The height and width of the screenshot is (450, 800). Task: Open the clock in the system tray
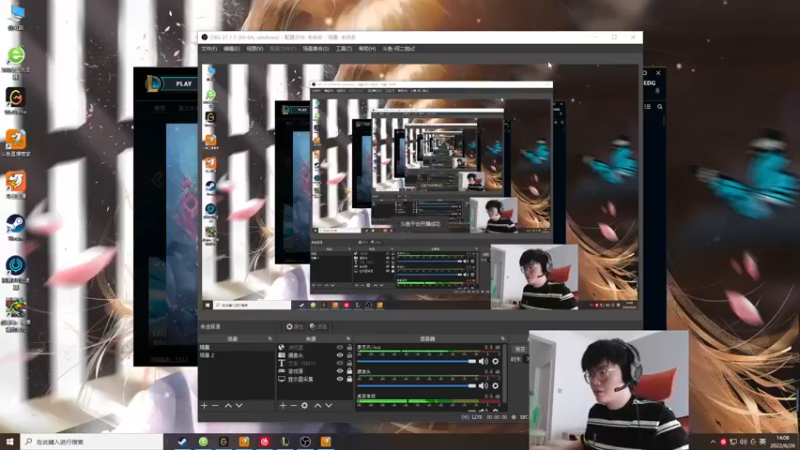(x=783, y=442)
